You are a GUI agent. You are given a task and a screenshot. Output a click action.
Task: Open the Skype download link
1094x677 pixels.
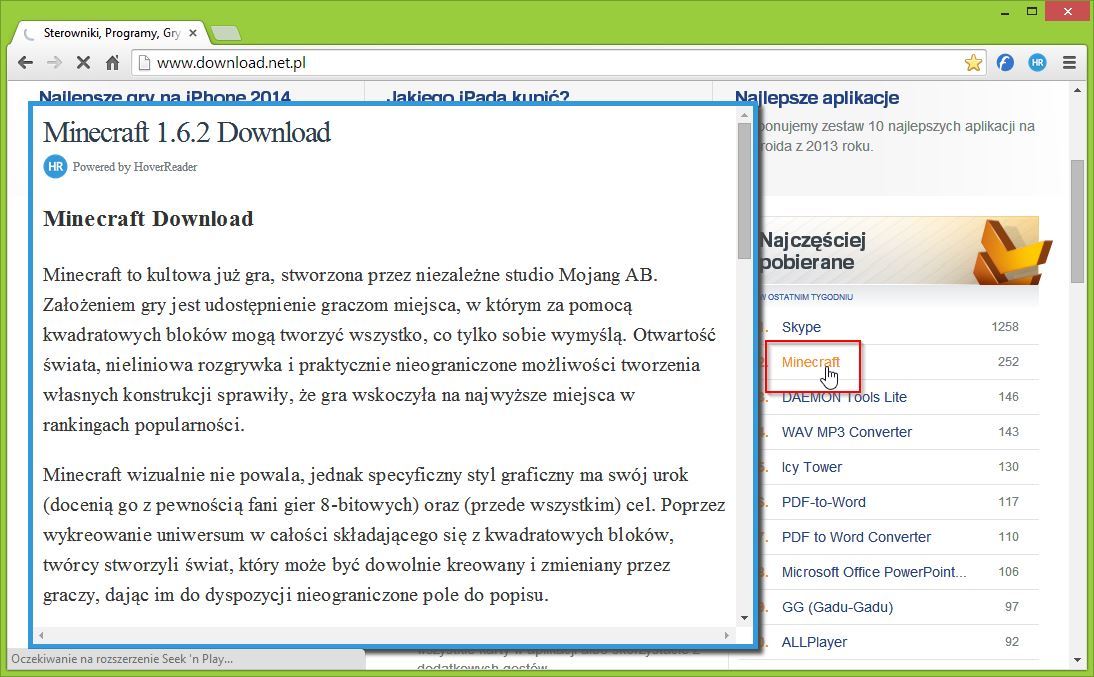(801, 327)
